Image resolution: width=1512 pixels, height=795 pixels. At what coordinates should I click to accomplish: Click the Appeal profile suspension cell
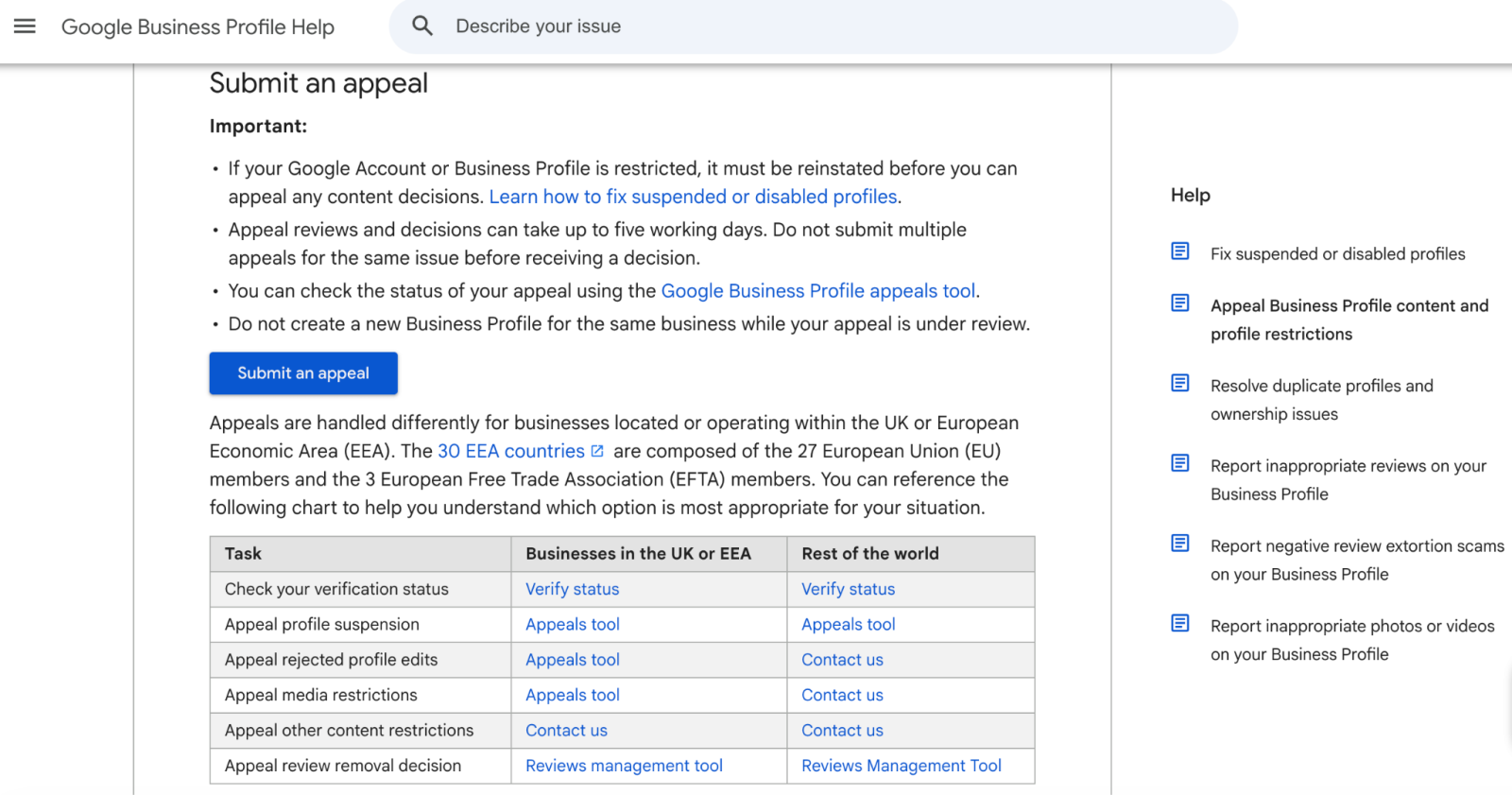(x=360, y=624)
